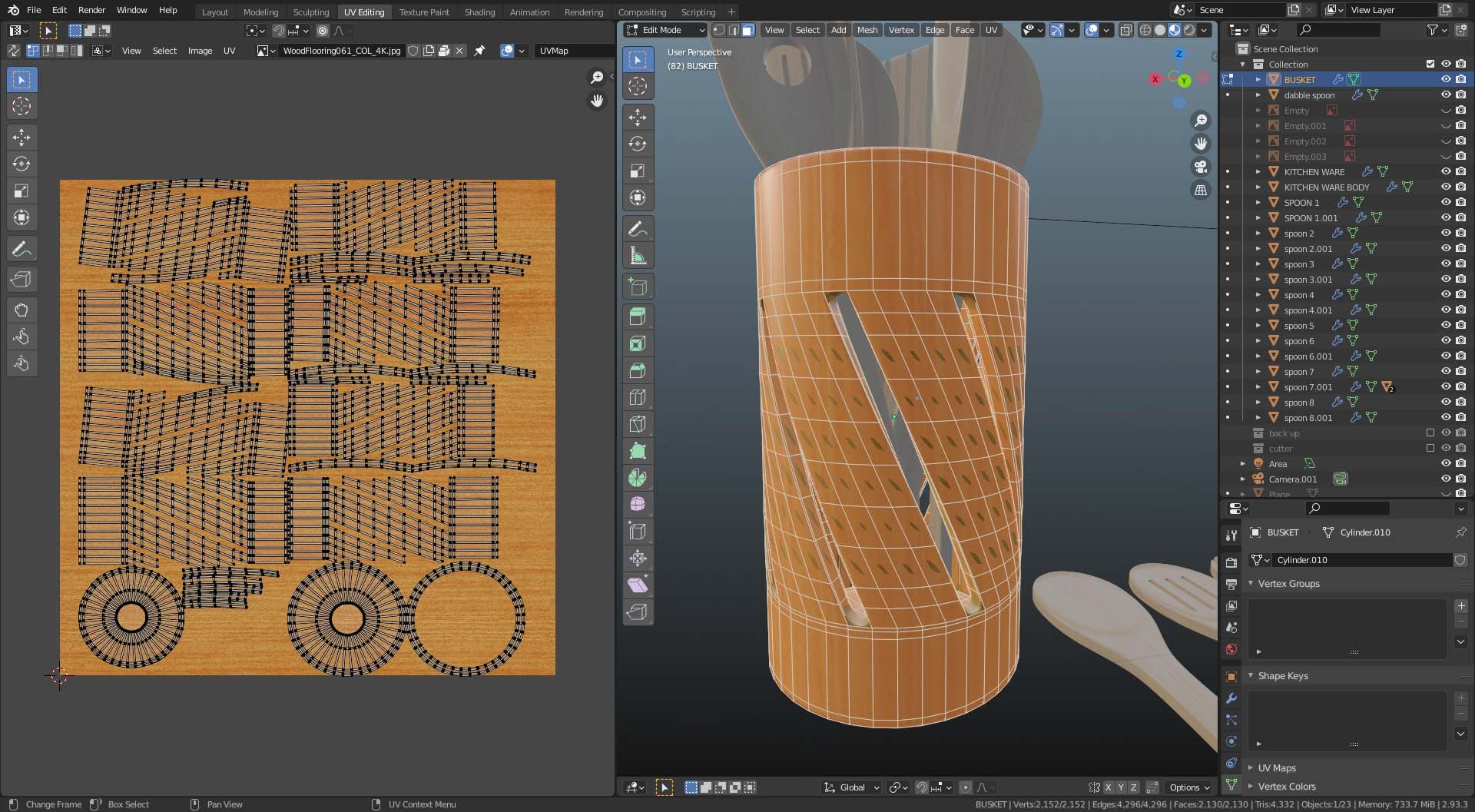The height and width of the screenshot is (812, 1475).
Task: Select the Rip Region tool in UV editor
Action: pyautogui.click(x=22, y=280)
